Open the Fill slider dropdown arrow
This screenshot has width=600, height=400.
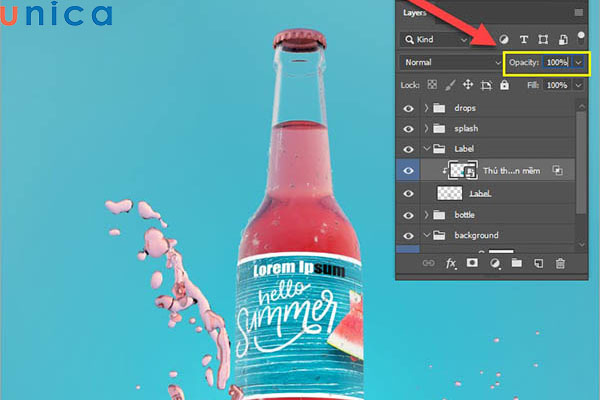pos(579,85)
